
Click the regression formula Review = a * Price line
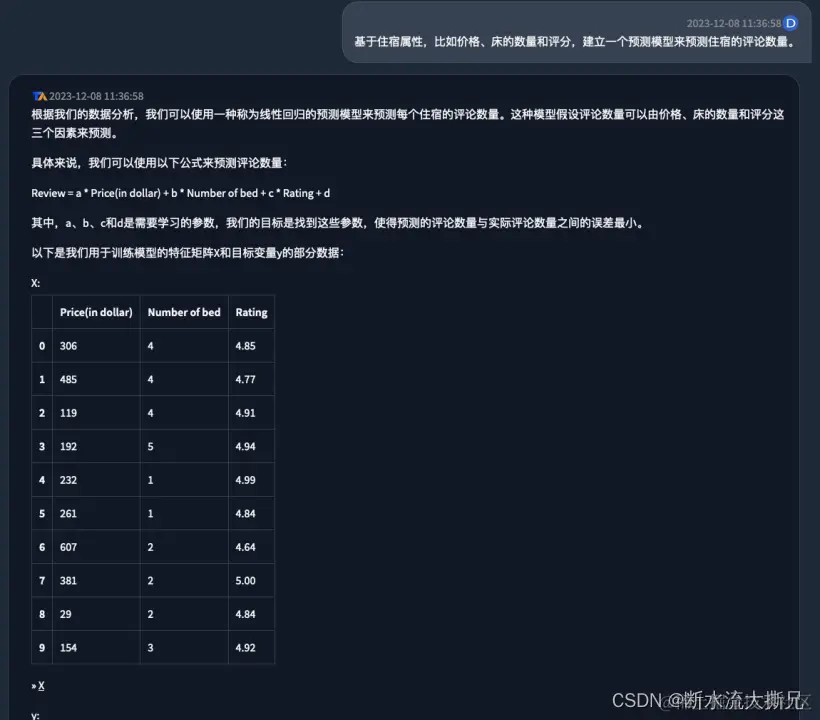(180, 193)
